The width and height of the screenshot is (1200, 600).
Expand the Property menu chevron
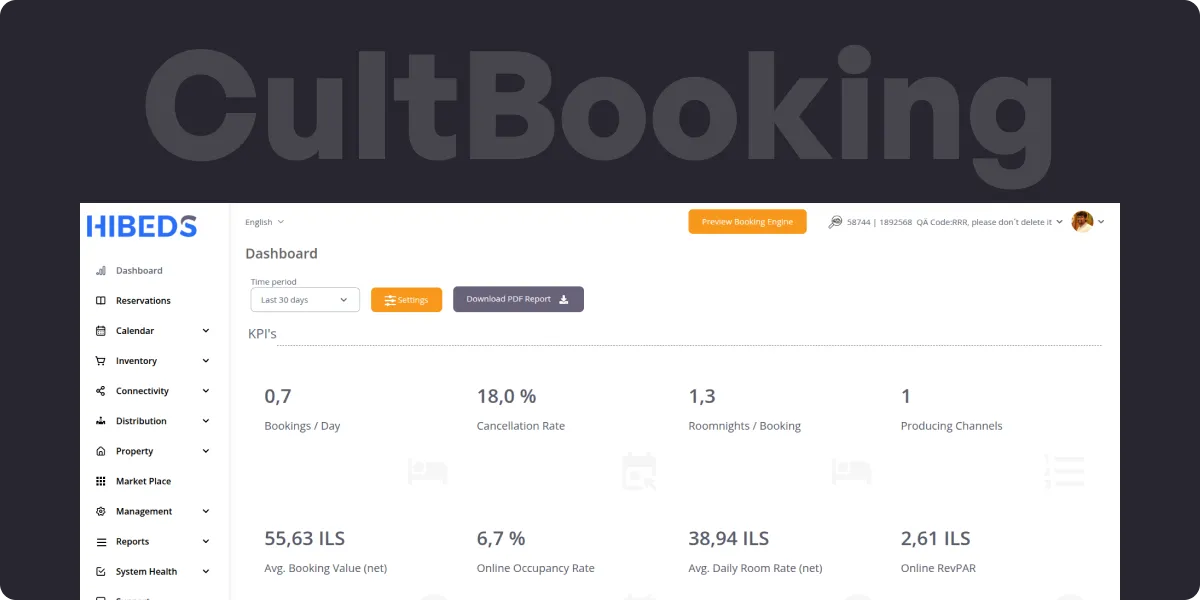click(206, 451)
